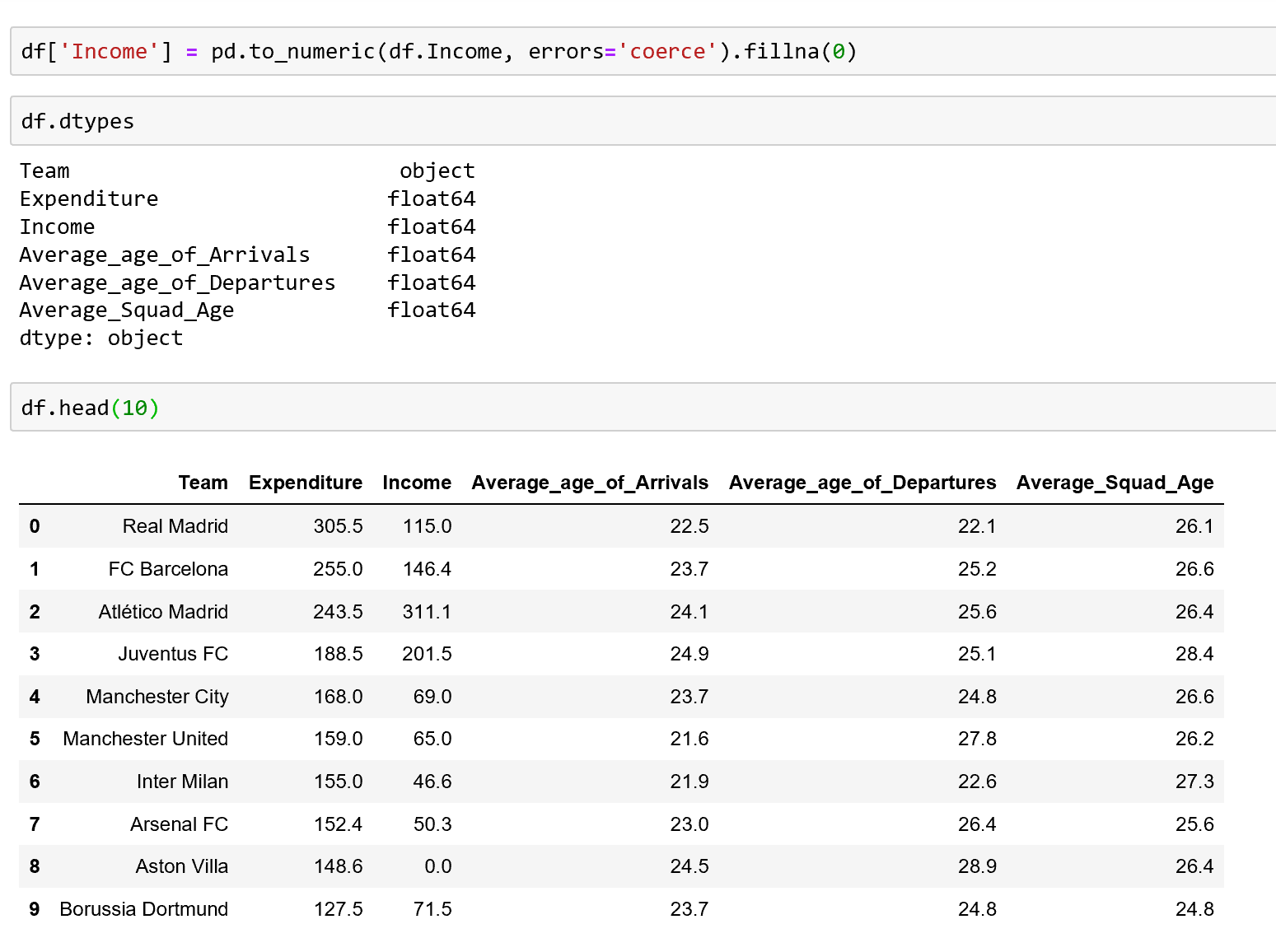Select the FC Barcelona team cell

pyautogui.click(x=168, y=569)
